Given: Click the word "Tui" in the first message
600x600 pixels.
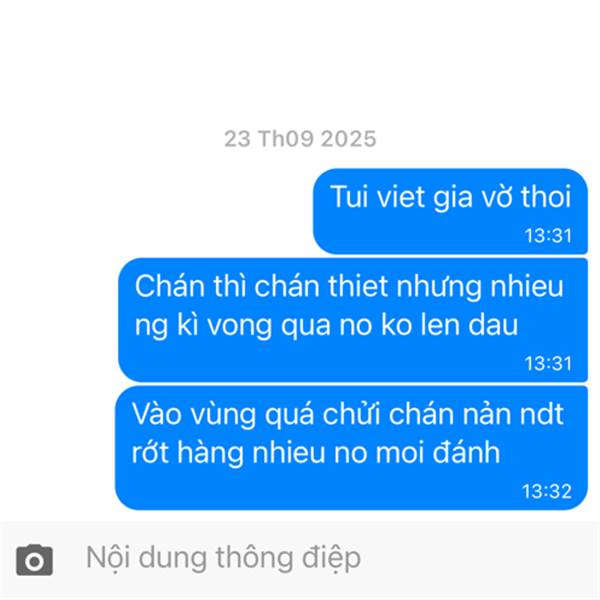Looking at the screenshot, I should coord(347,197).
